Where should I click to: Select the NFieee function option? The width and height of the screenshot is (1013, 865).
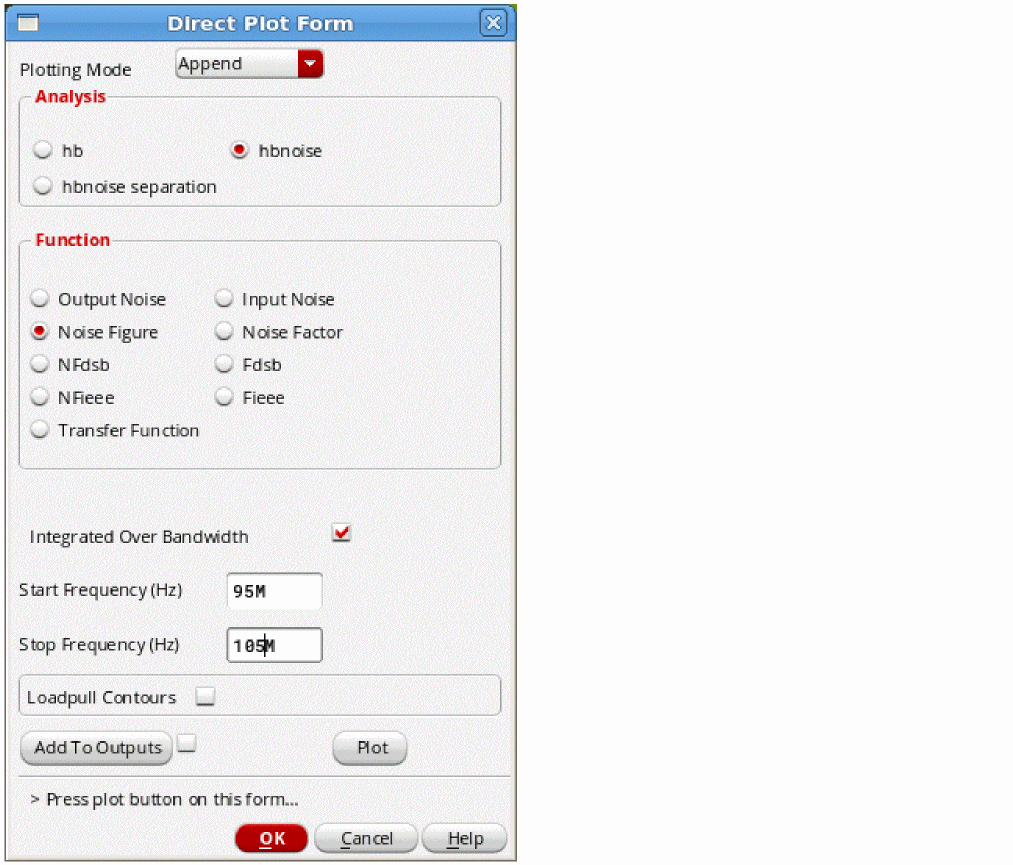[40, 397]
